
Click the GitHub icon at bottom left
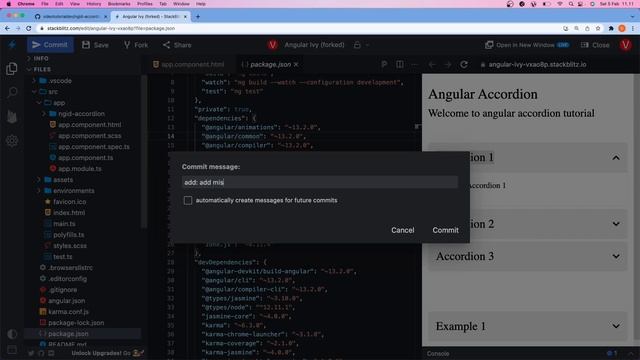point(41,353)
